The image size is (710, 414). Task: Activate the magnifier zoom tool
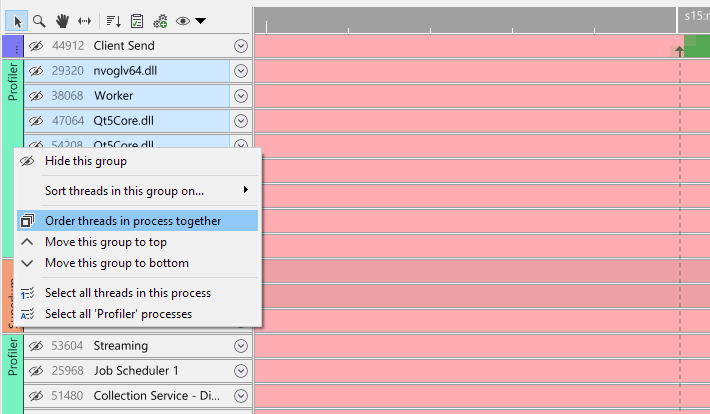pos(39,20)
